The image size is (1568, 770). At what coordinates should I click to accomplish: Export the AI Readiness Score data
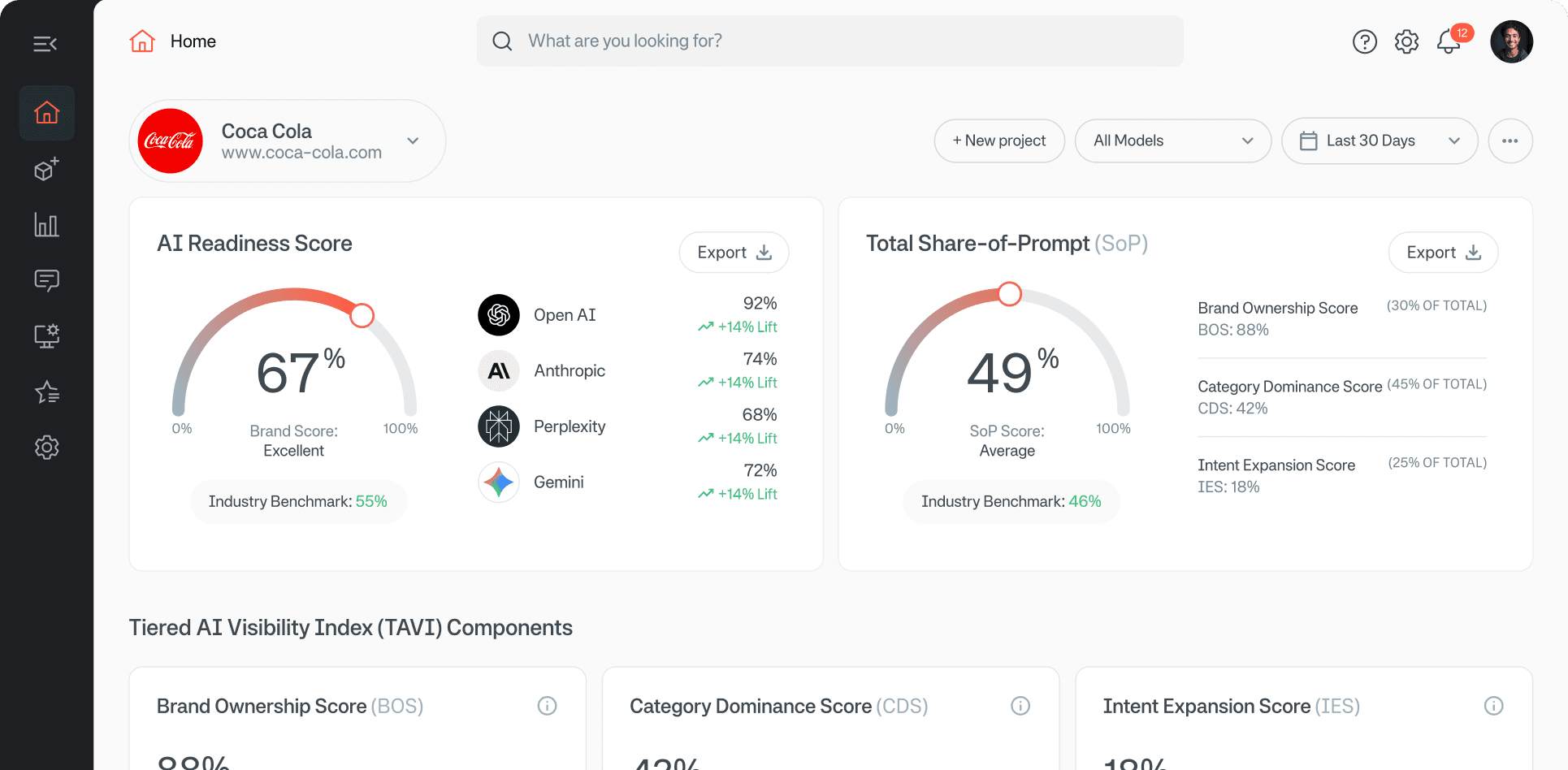click(x=734, y=252)
